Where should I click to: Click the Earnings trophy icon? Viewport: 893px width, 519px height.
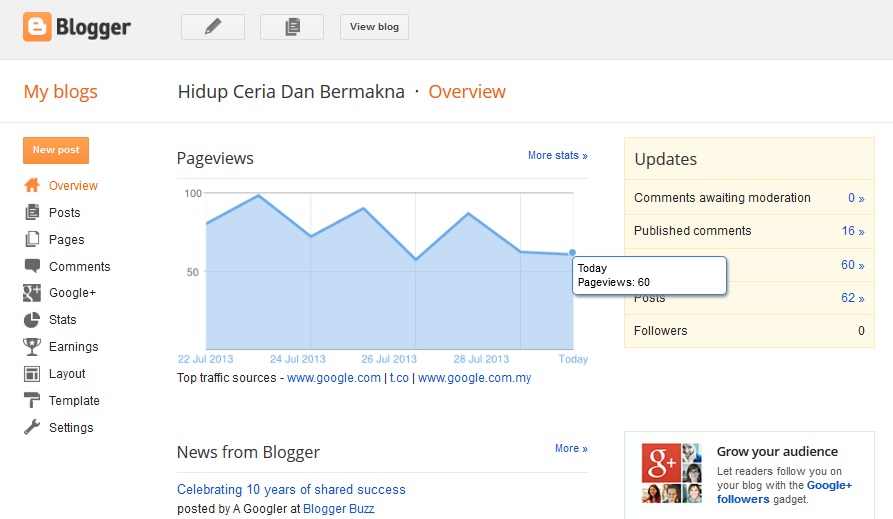32,346
